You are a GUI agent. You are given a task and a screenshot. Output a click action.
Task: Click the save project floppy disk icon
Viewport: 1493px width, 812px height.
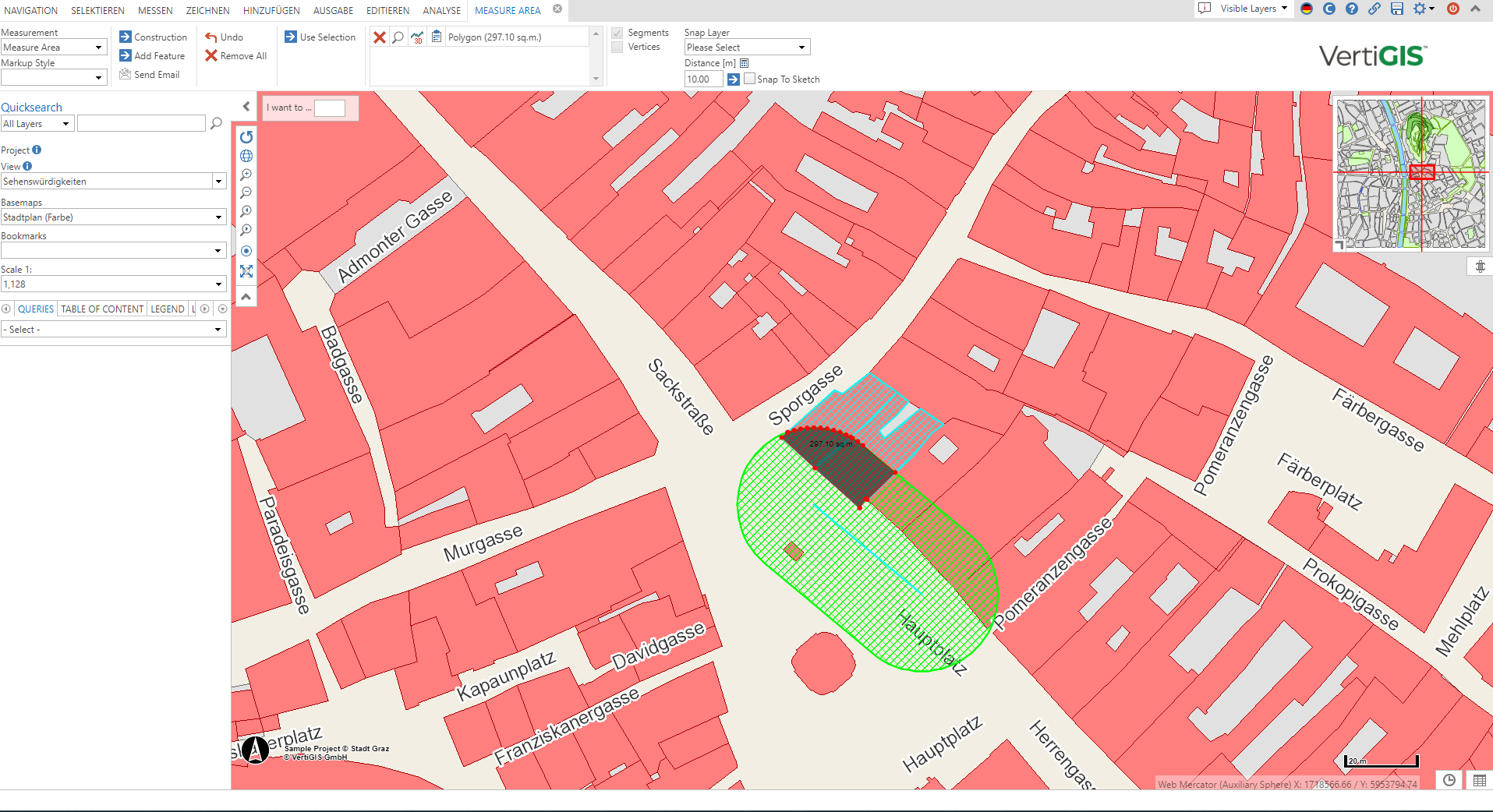point(1396,9)
